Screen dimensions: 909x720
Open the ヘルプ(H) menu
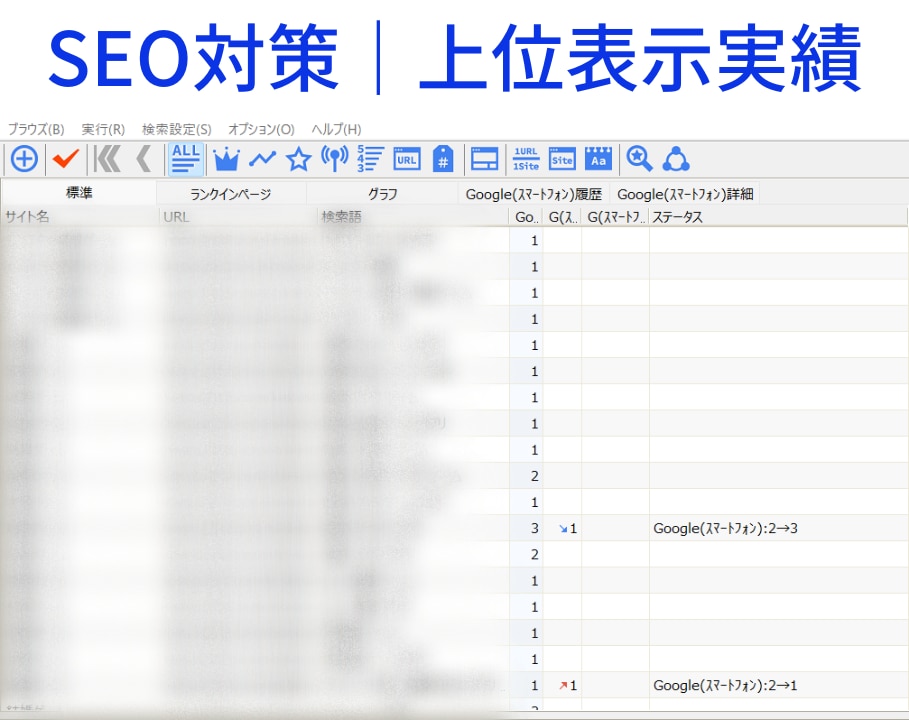[x=336, y=129]
